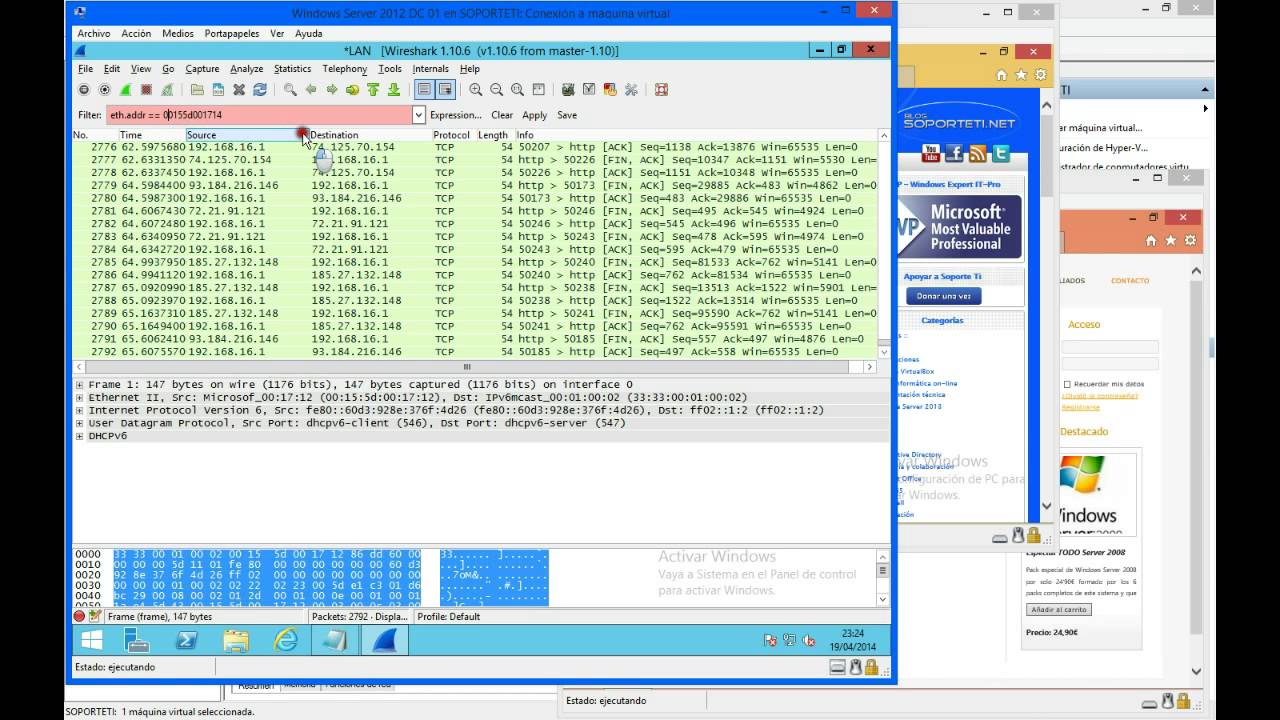Tick 'Recordar mis datos' checkbox
The height and width of the screenshot is (720, 1280).
[x=1066, y=384]
